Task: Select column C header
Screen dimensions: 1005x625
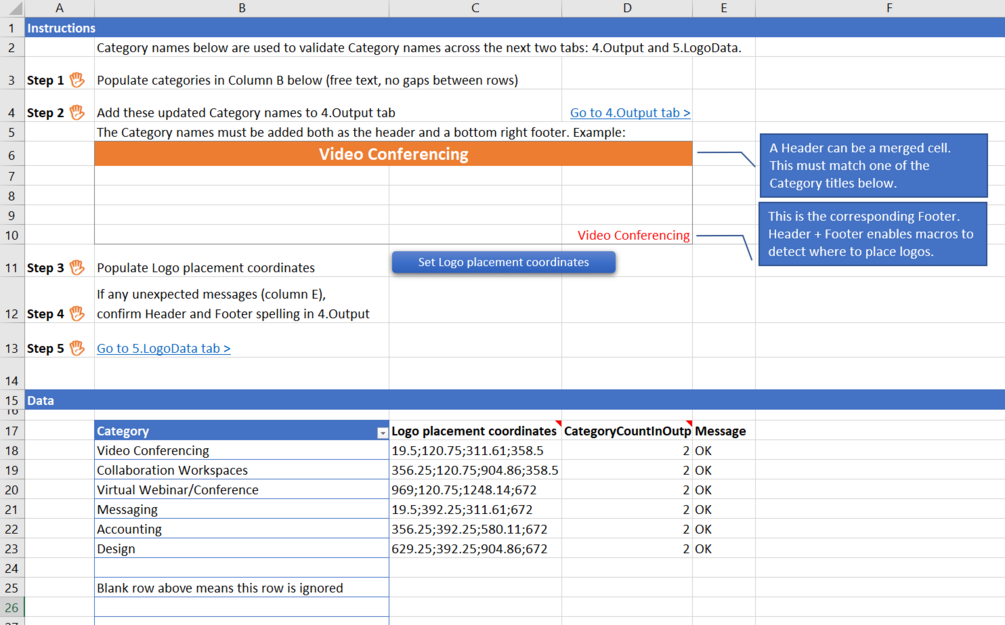Action: [475, 8]
